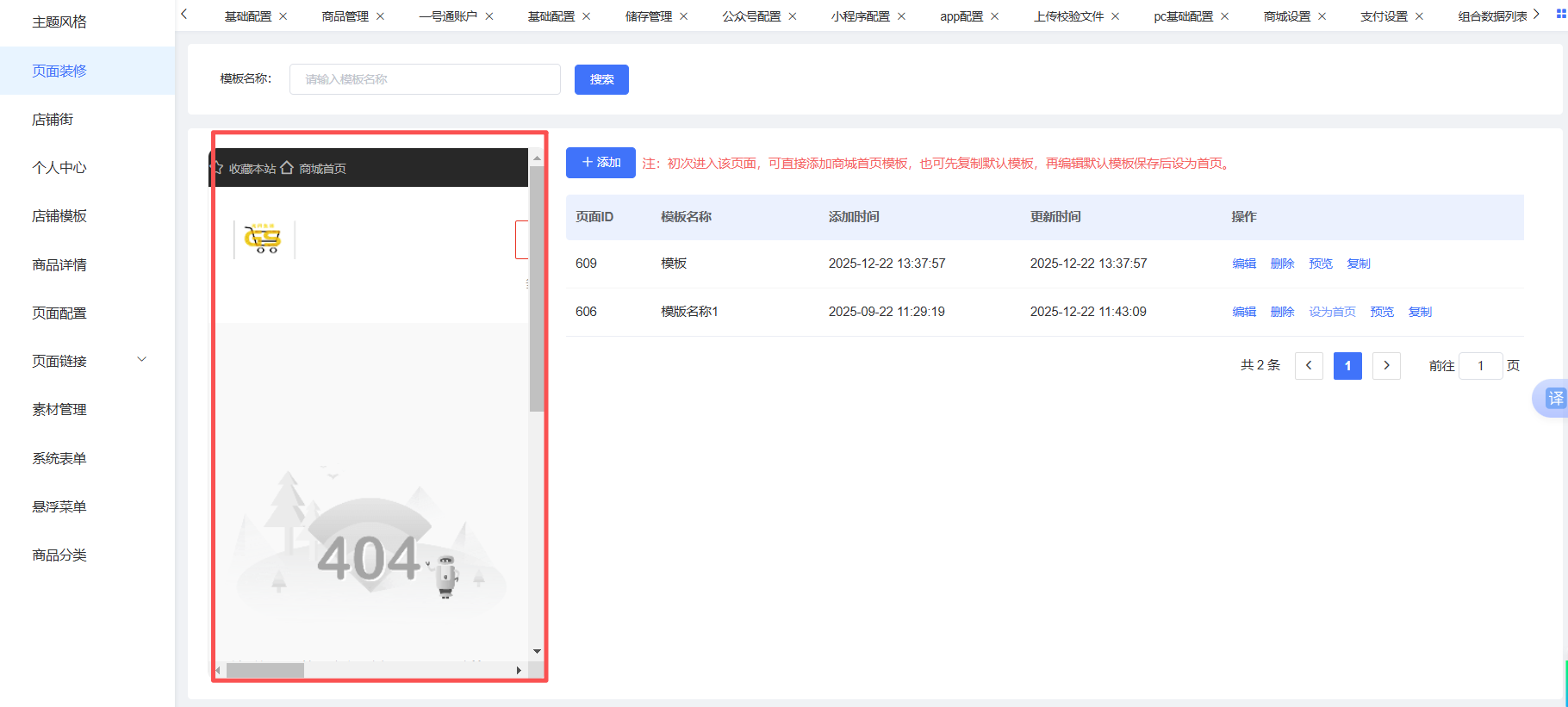The width and height of the screenshot is (1568, 707).
Task: Open the 店铺模板 sidebar item
Action: 59,216
